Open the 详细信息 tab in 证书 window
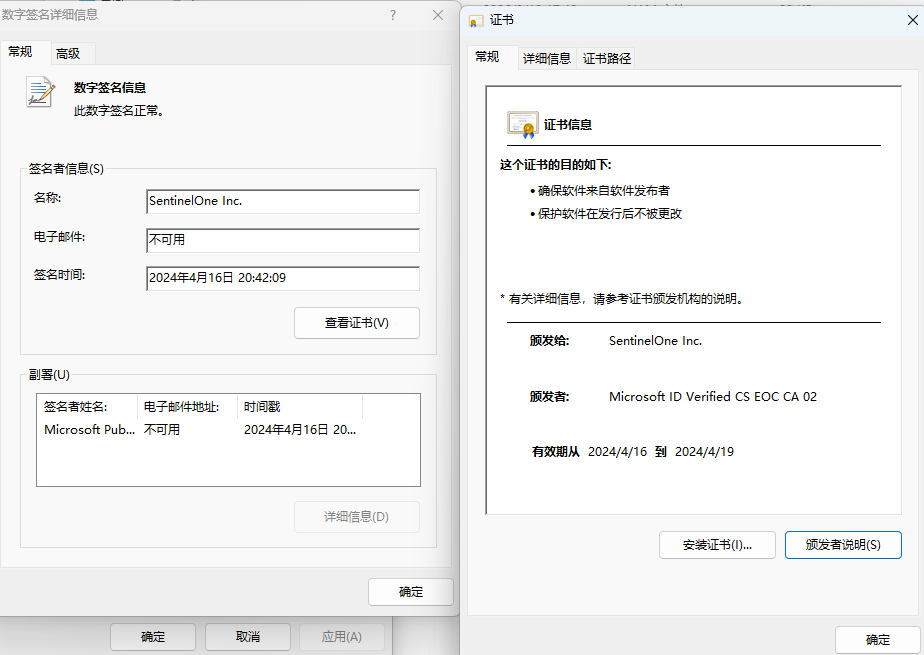924x655 pixels. click(x=547, y=58)
